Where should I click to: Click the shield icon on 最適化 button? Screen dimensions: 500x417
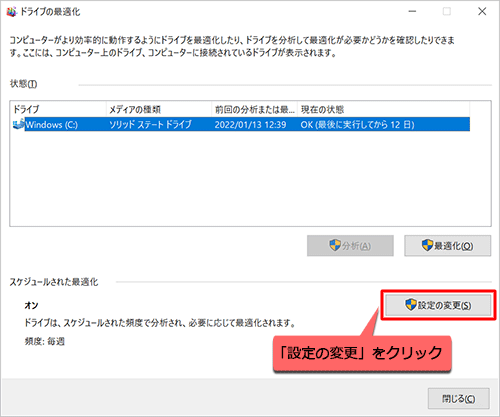click(x=427, y=245)
